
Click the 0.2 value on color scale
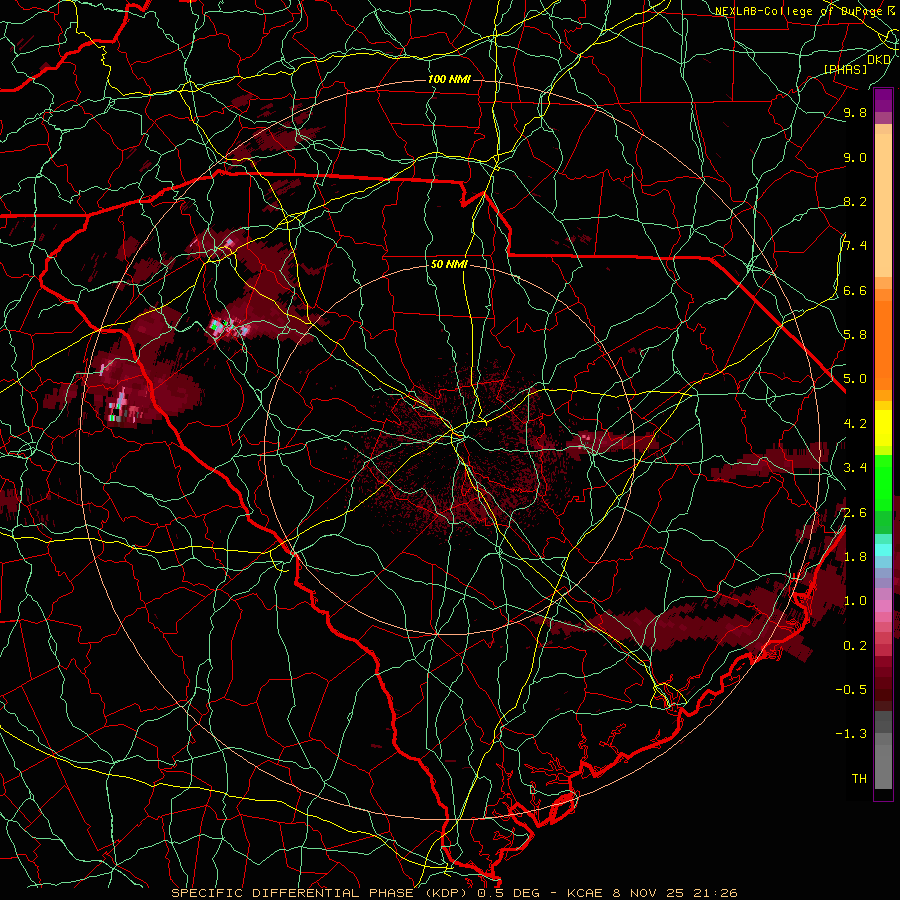[x=855, y=646]
